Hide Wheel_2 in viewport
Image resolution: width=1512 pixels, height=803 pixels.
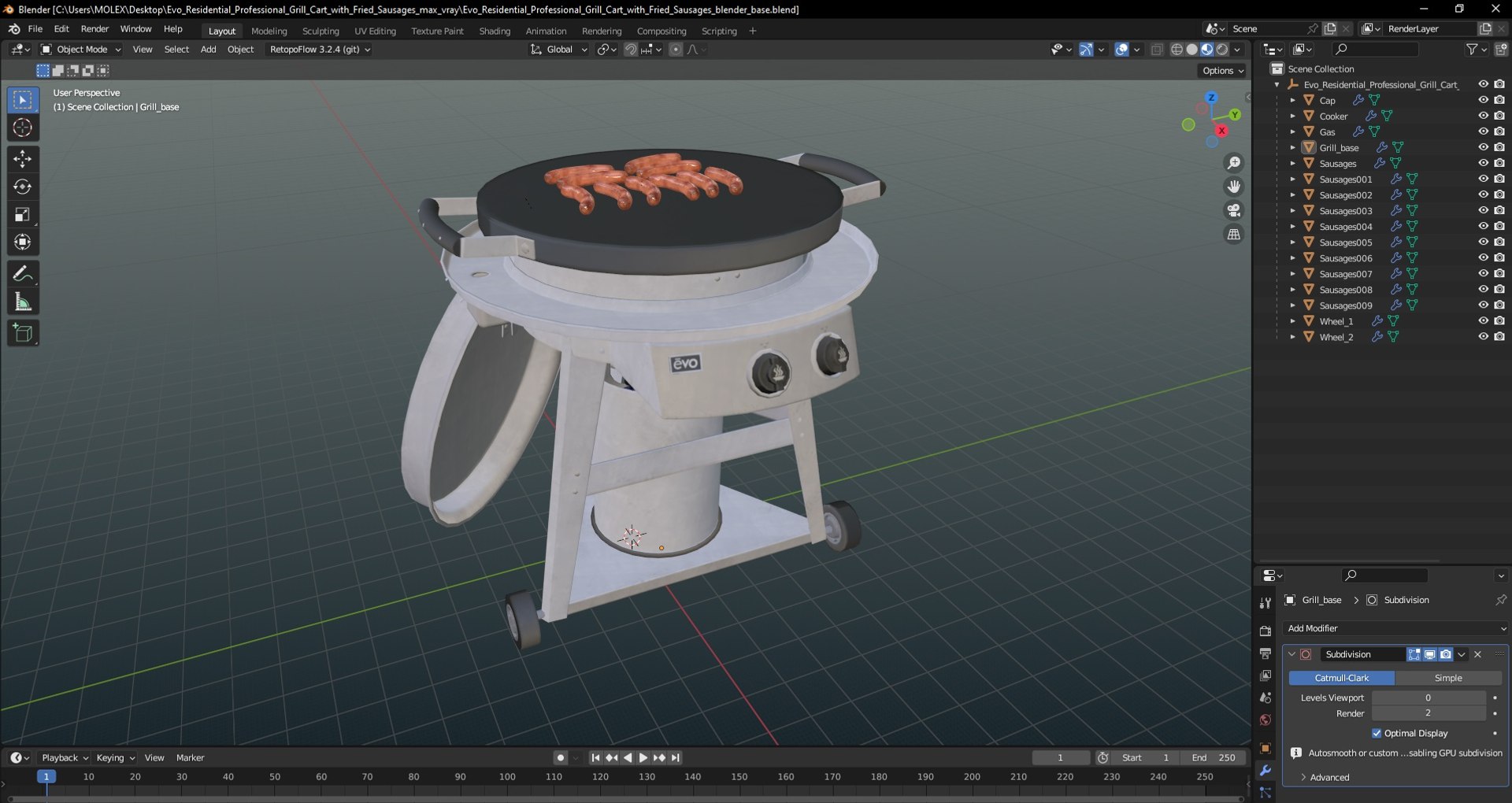[x=1483, y=336]
